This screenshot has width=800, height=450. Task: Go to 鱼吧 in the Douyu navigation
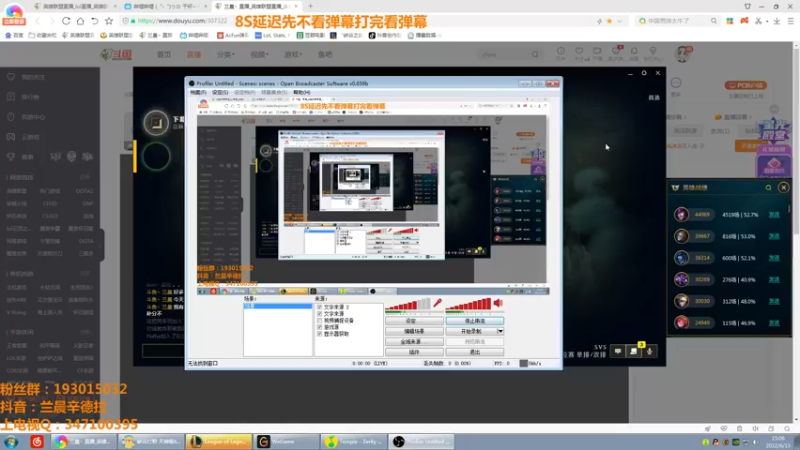[x=325, y=54]
